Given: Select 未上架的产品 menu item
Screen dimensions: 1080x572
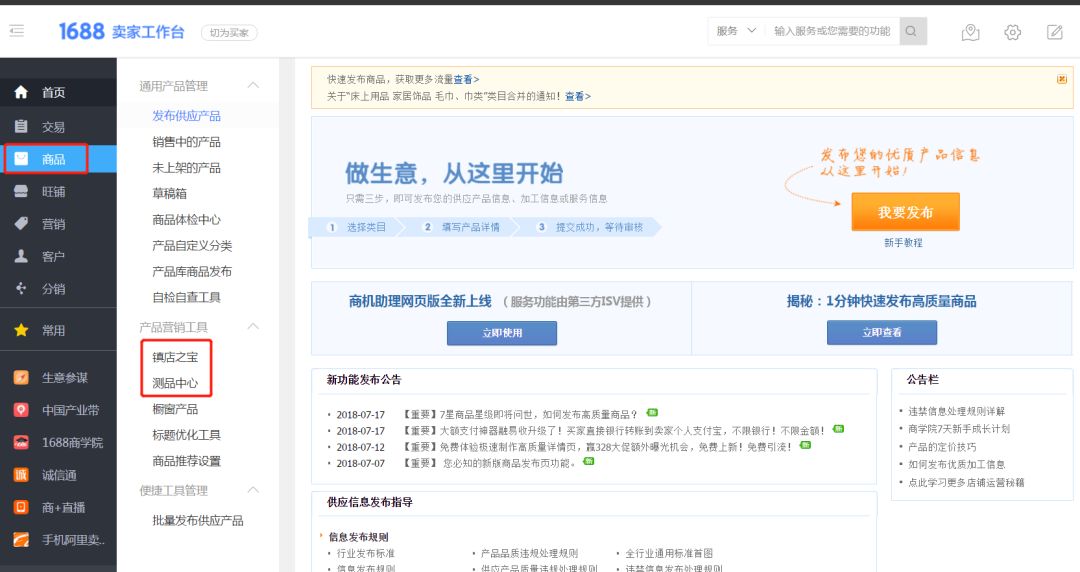Looking at the screenshot, I should [187, 168].
